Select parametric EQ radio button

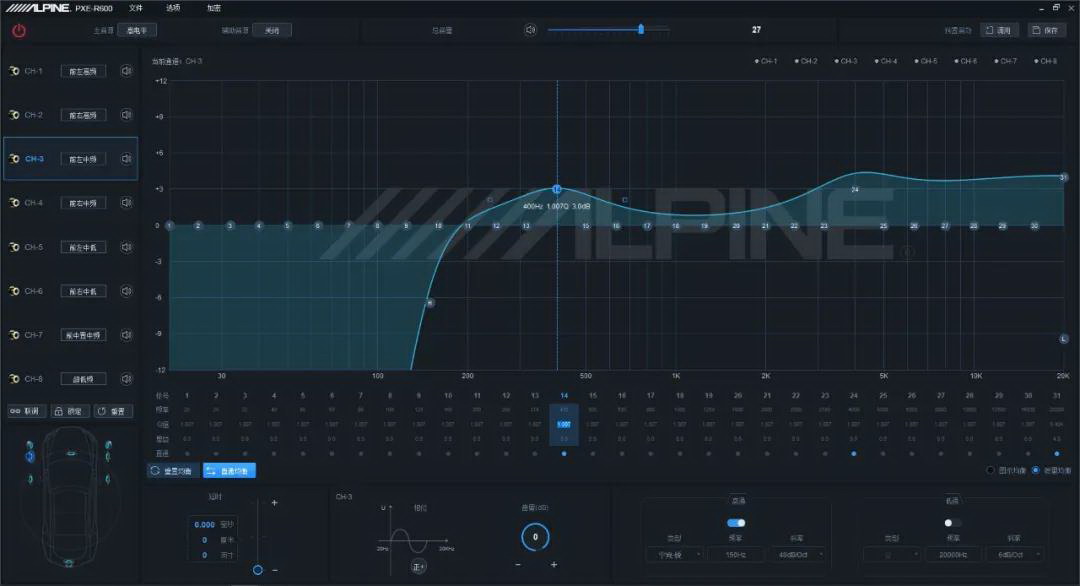(1035, 470)
